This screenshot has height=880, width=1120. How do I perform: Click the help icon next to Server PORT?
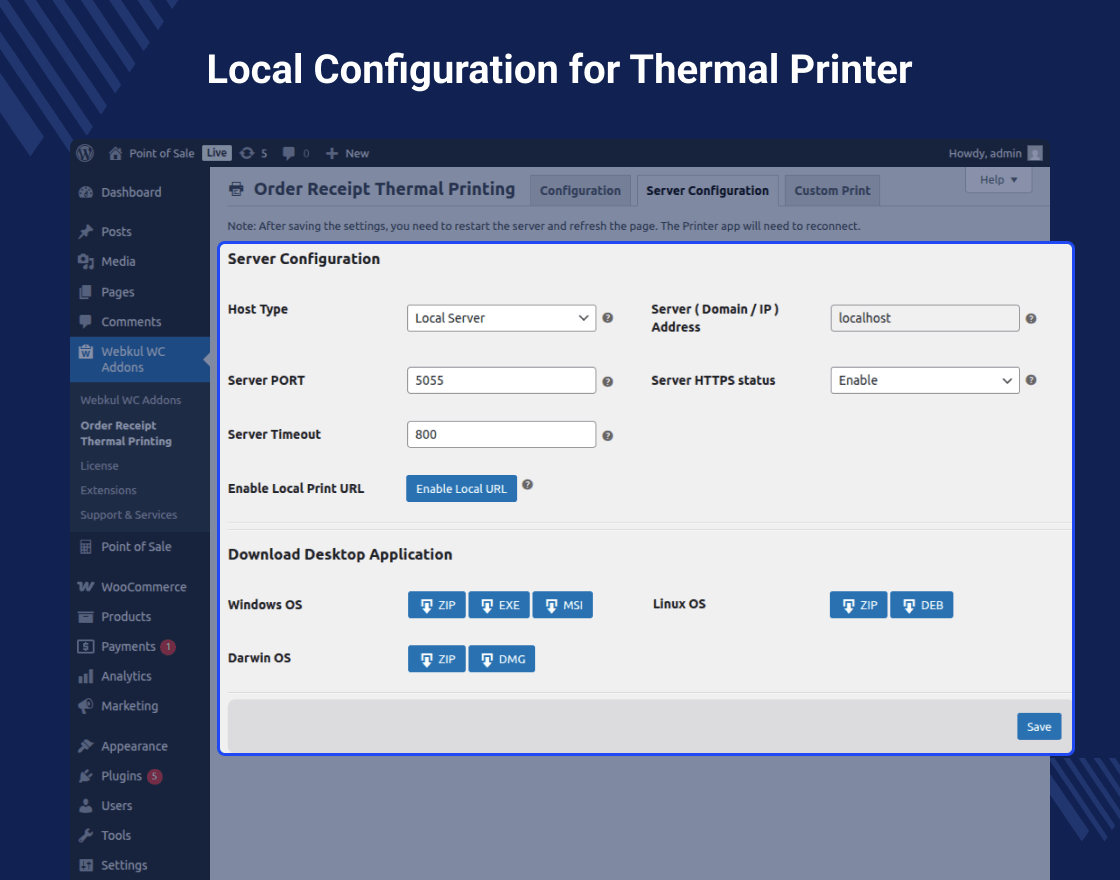coord(607,381)
